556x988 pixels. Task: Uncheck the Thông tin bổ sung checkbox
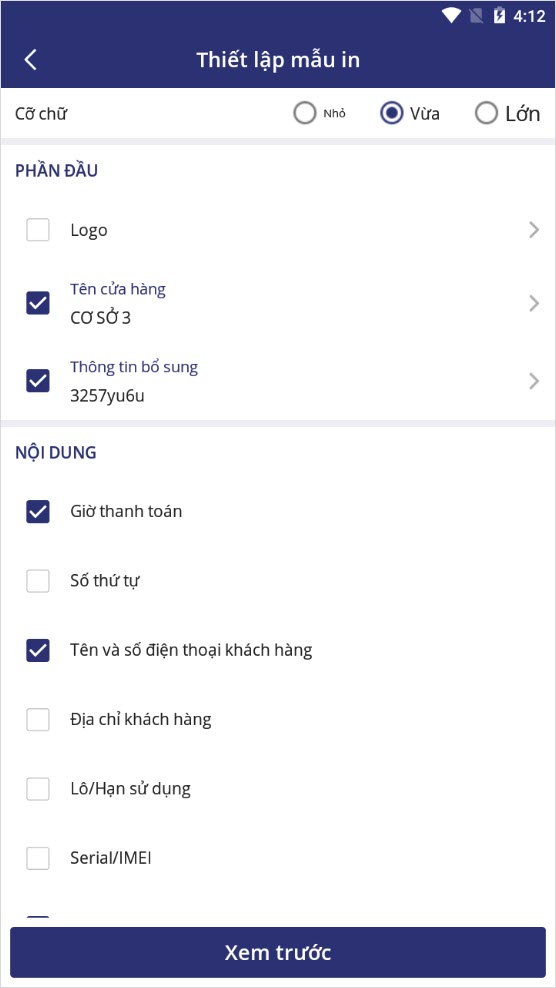click(38, 381)
